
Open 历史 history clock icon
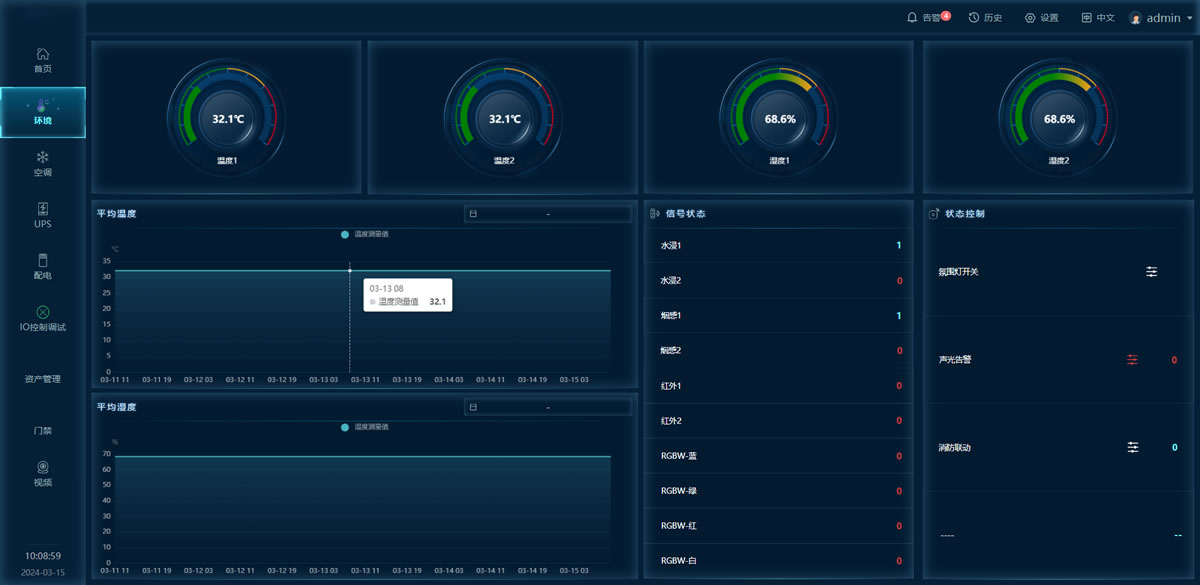click(x=974, y=18)
